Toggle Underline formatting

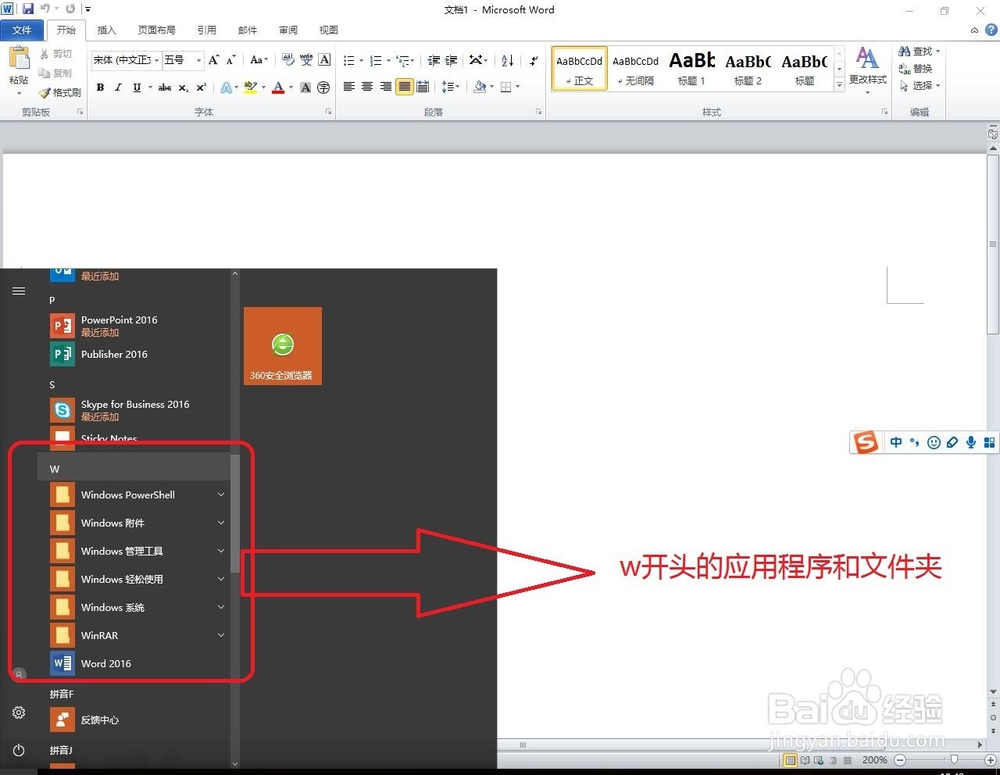[x=136, y=87]
